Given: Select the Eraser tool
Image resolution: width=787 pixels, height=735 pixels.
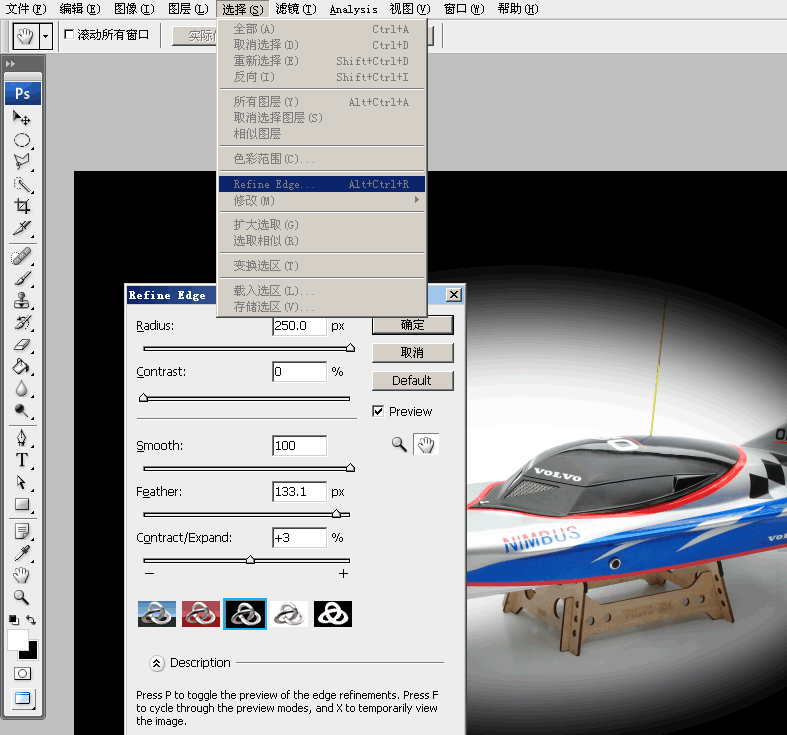Looking at the screenshot, I should pyautogui.click(x=21, y=345).
